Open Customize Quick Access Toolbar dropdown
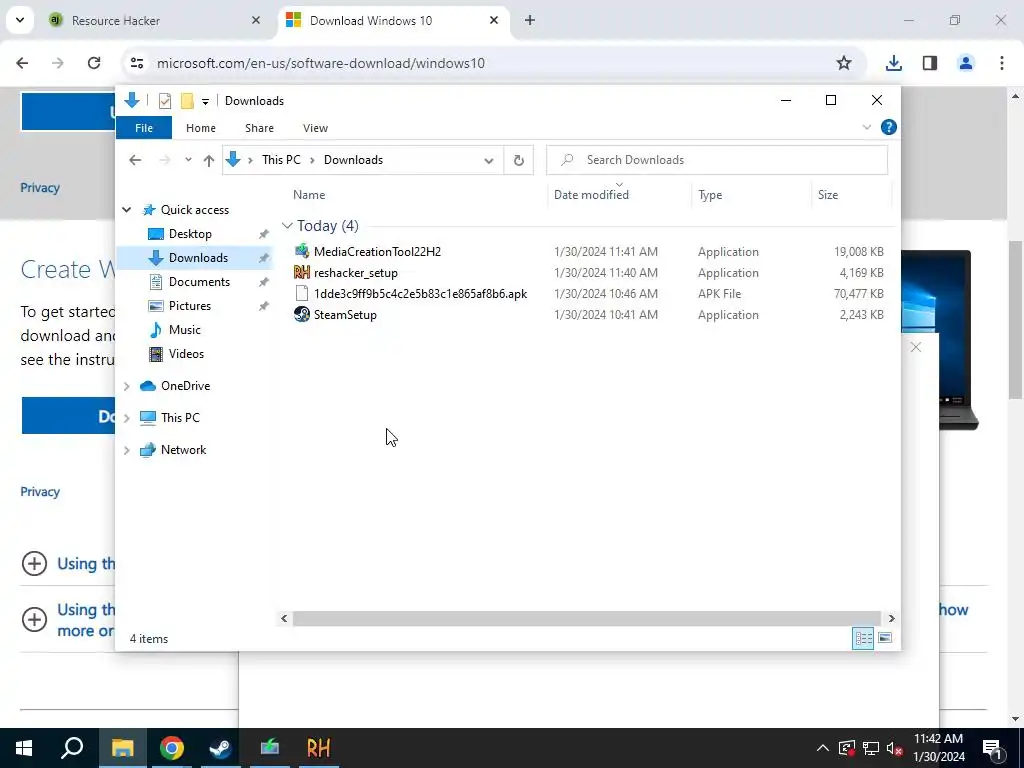 205,101
